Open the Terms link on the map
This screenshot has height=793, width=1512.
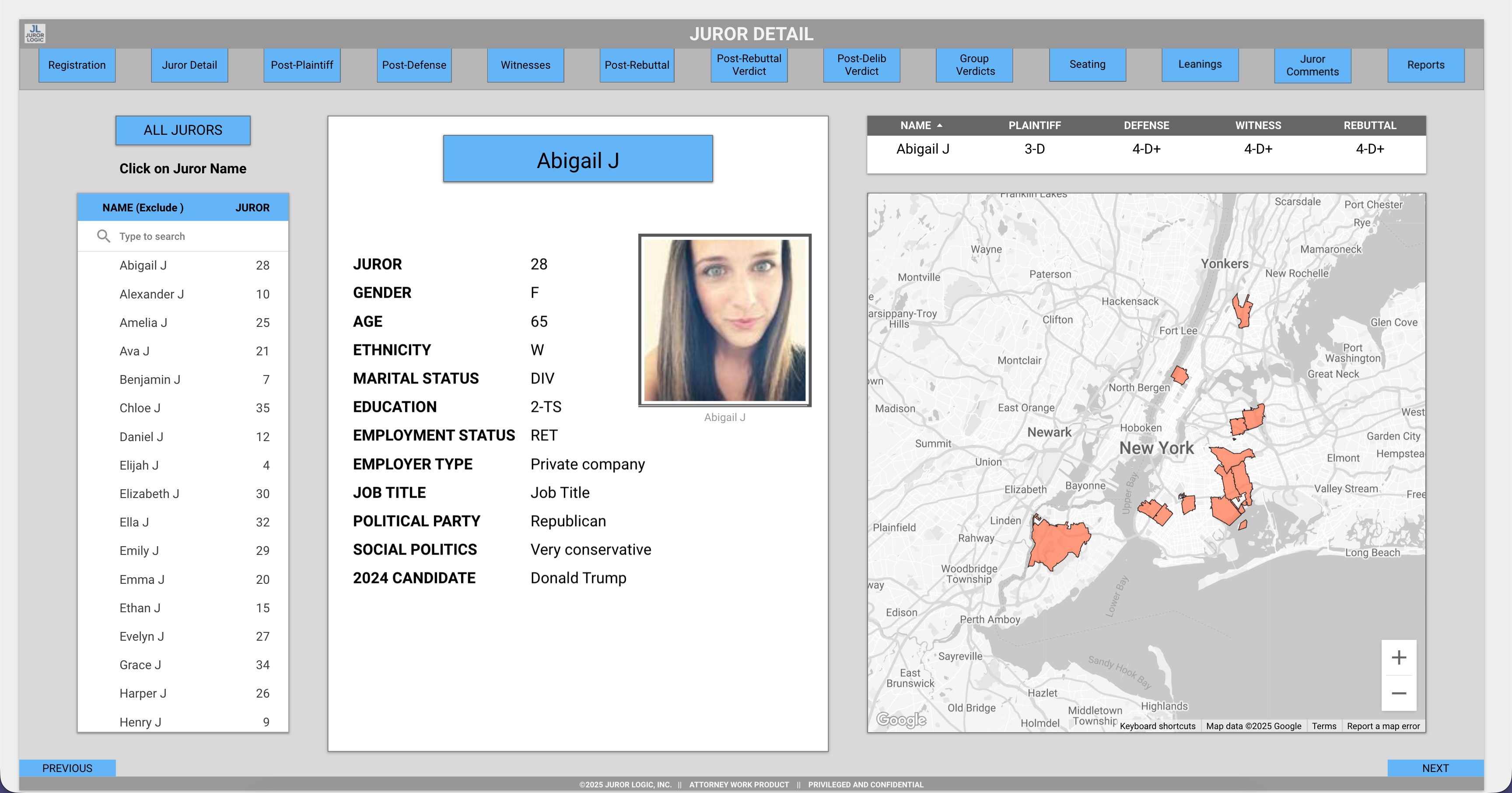[1324, 726]
